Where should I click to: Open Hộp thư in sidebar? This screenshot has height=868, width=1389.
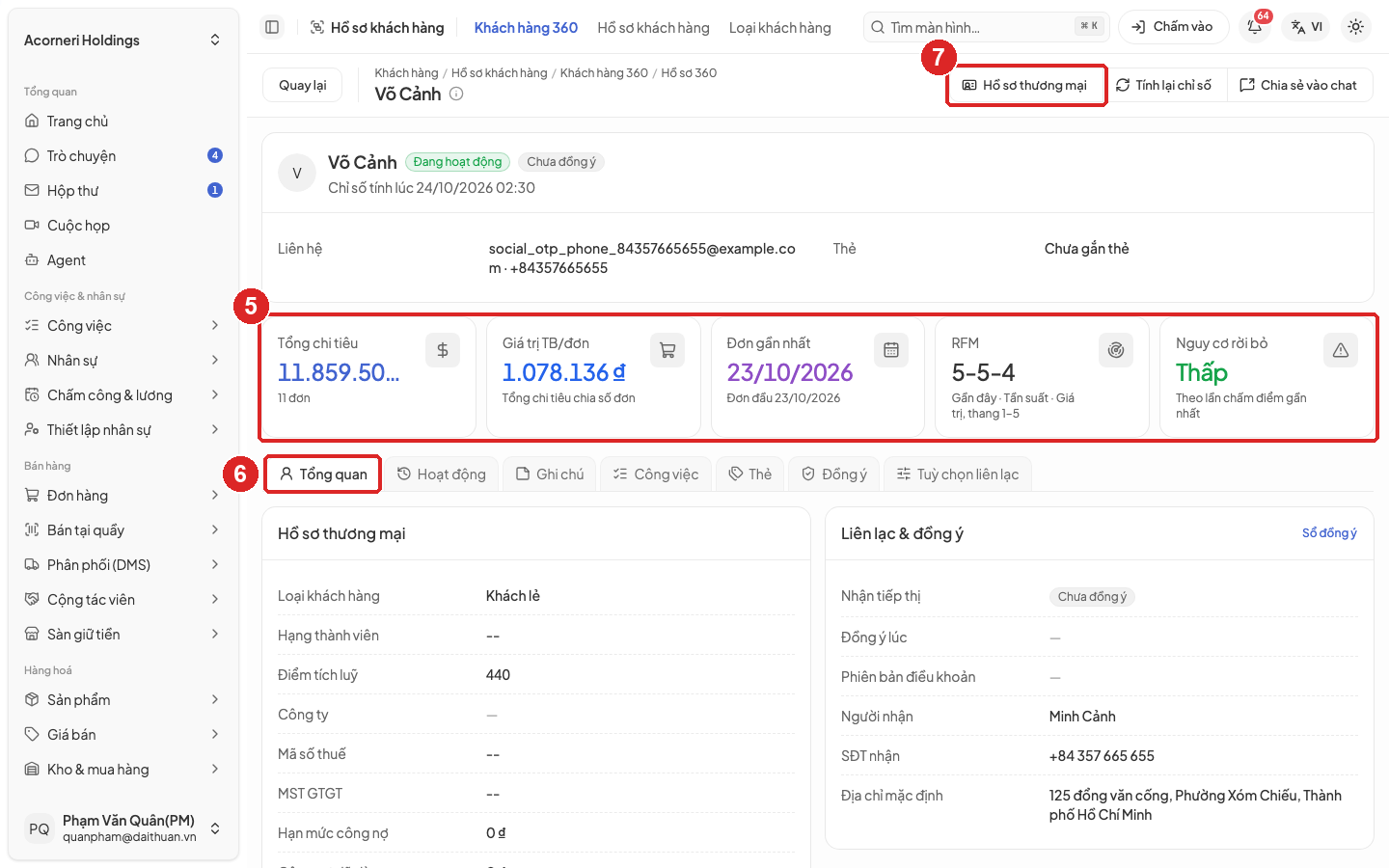[123, 191]
